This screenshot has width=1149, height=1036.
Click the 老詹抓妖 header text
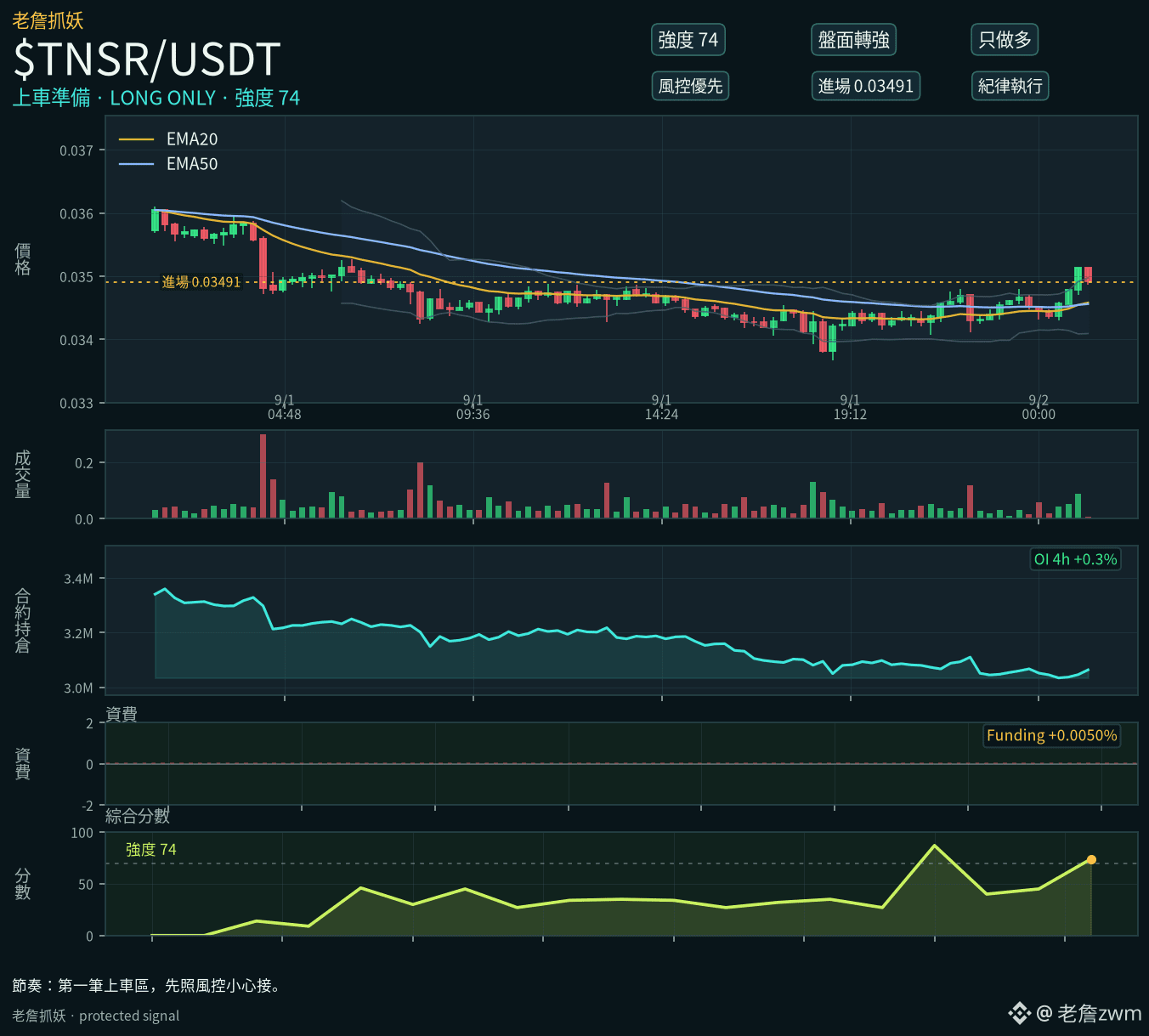(x=48, y=20)
